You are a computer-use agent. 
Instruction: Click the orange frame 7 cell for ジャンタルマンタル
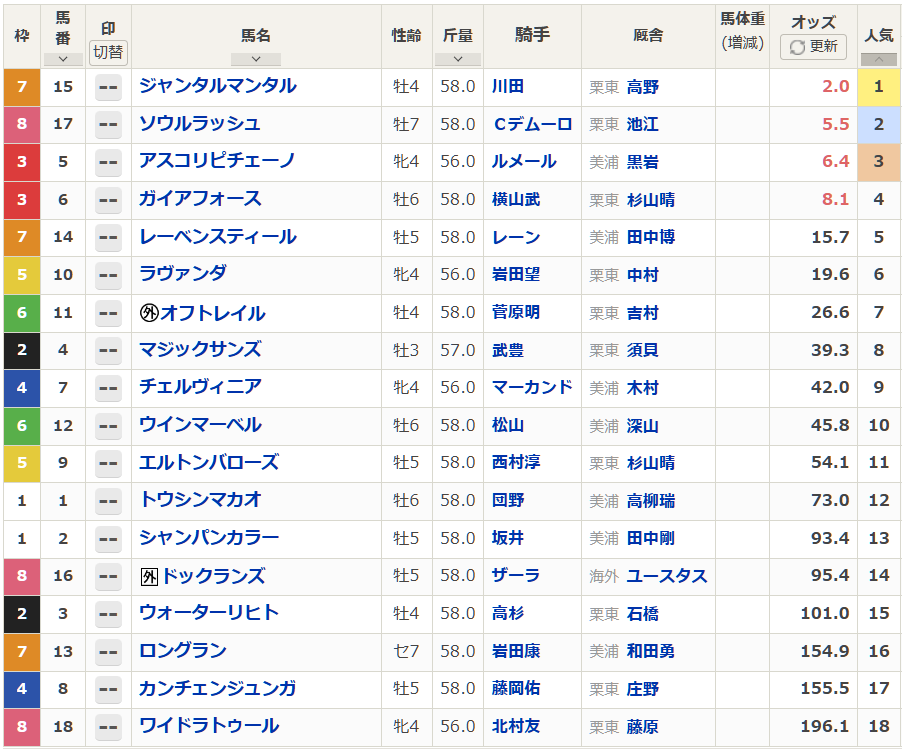click(x=21, y=87)
